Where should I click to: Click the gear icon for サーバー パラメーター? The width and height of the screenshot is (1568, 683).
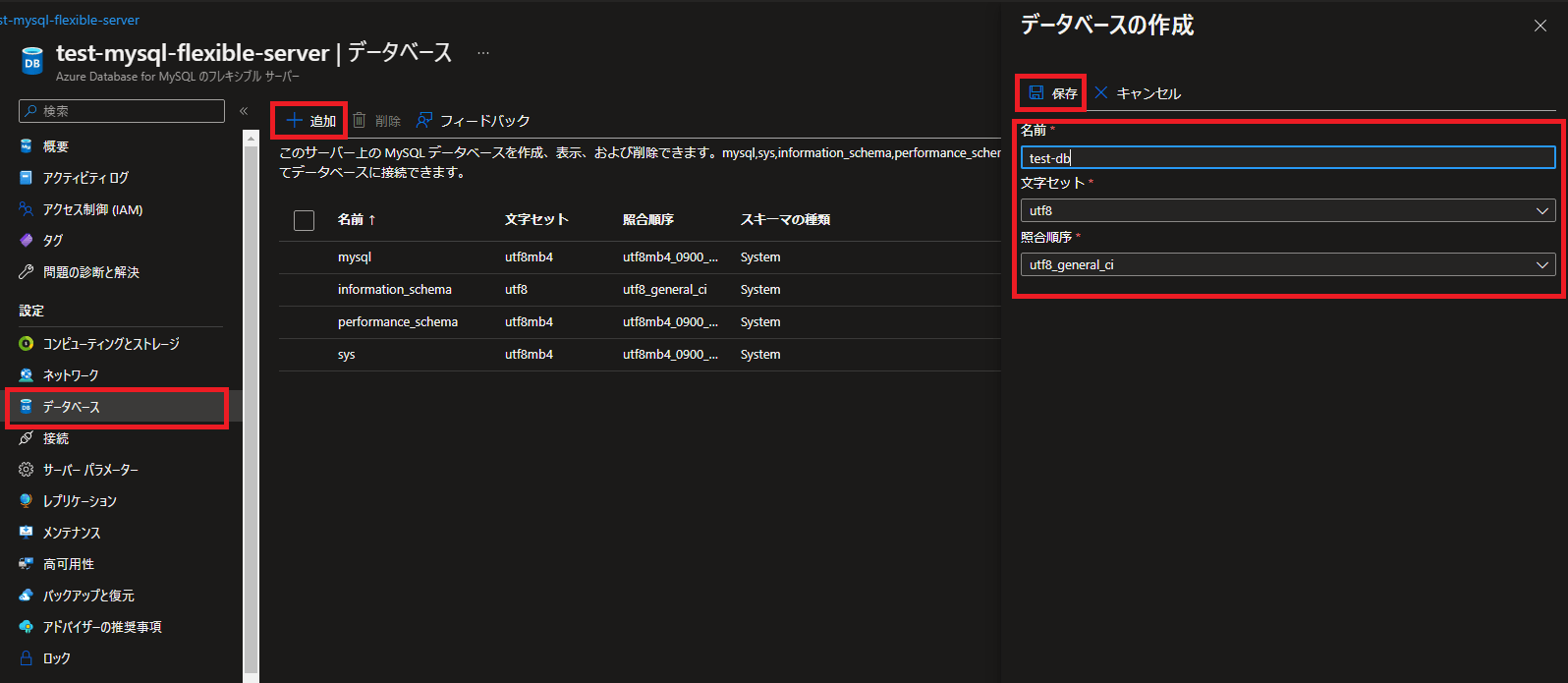(27, 470)
